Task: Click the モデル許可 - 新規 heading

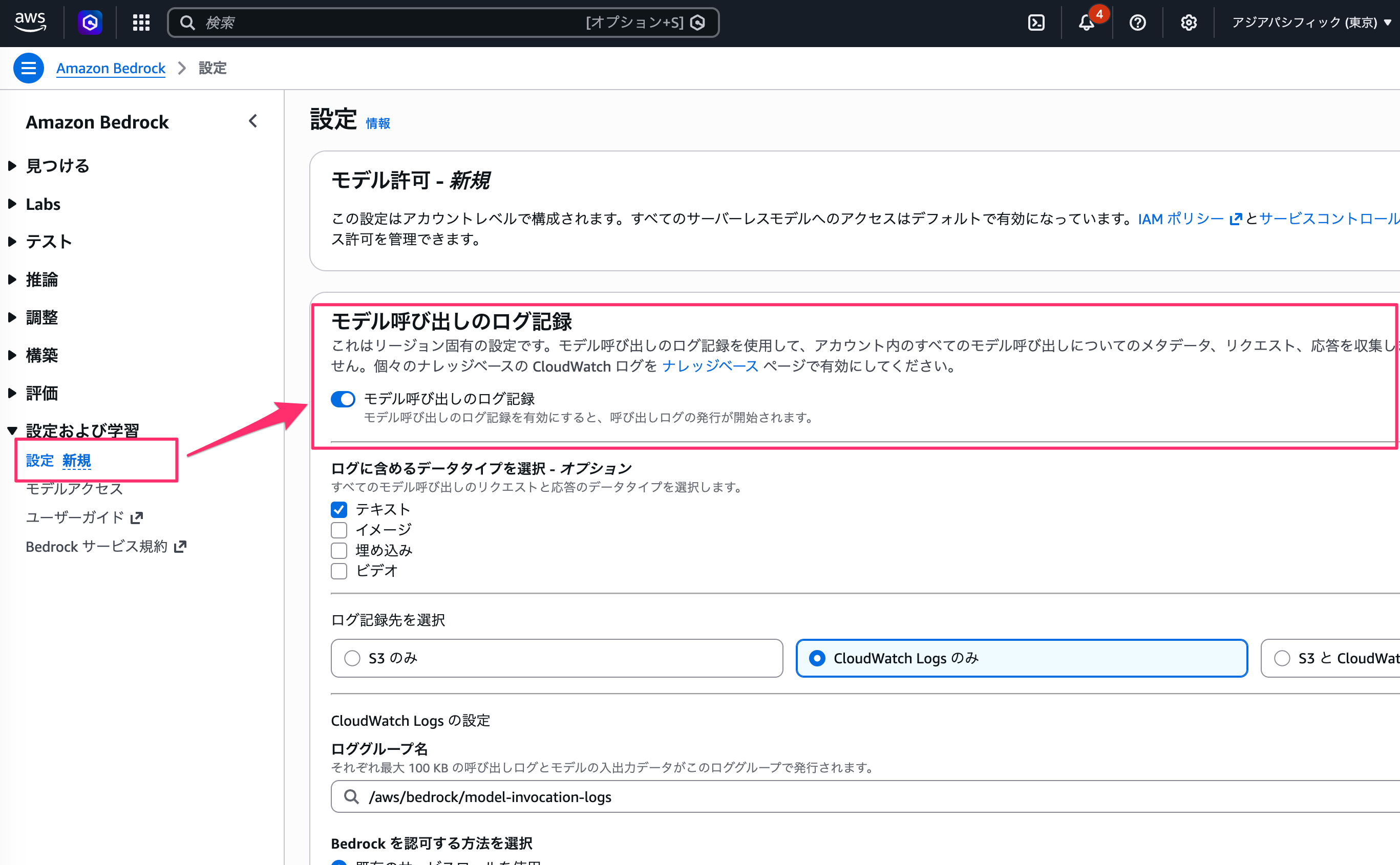Action: [x=410, y=181]
